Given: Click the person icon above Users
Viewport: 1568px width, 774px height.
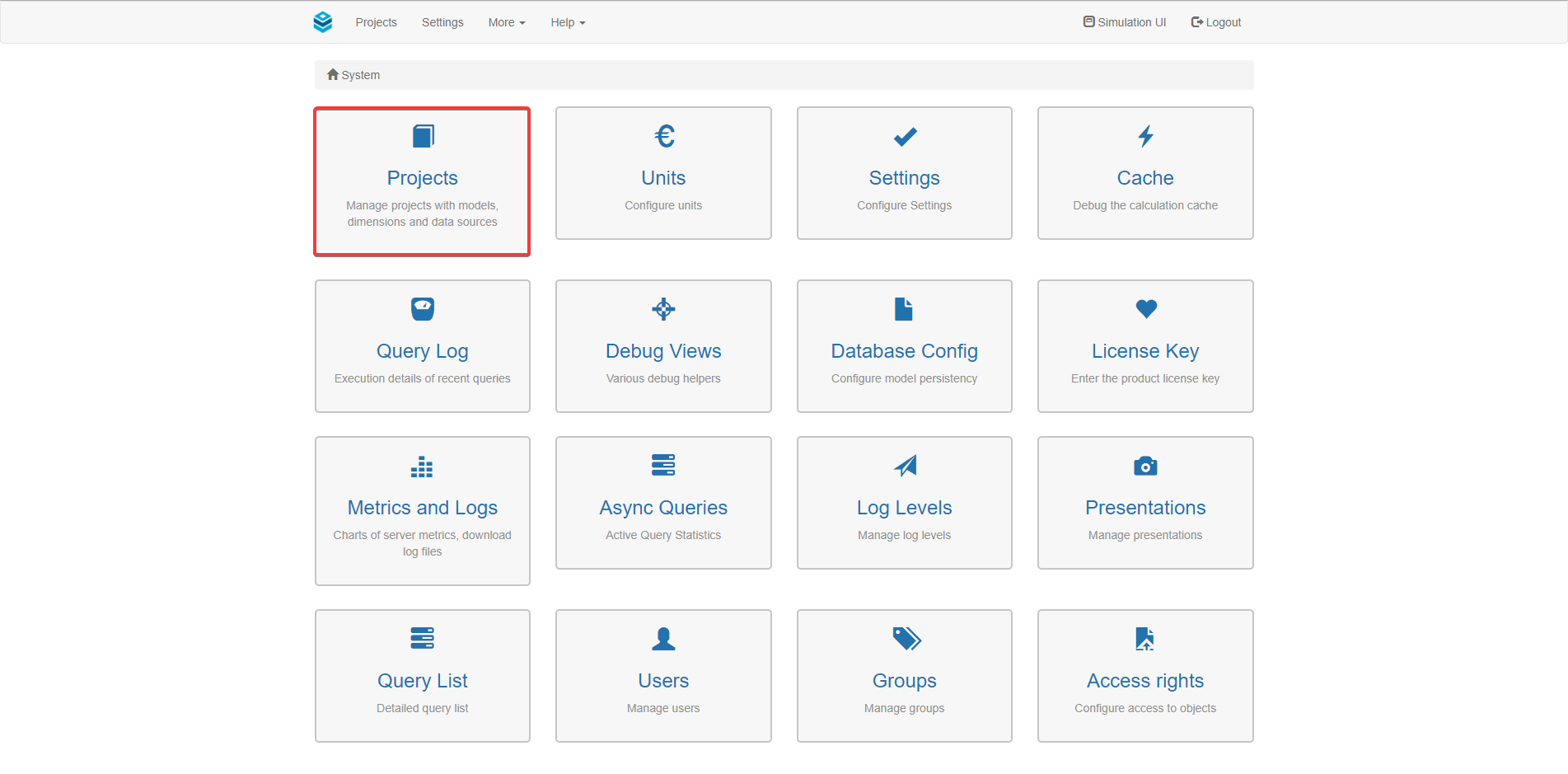Looking at the screenshot, I should click(x=663, y=639).
